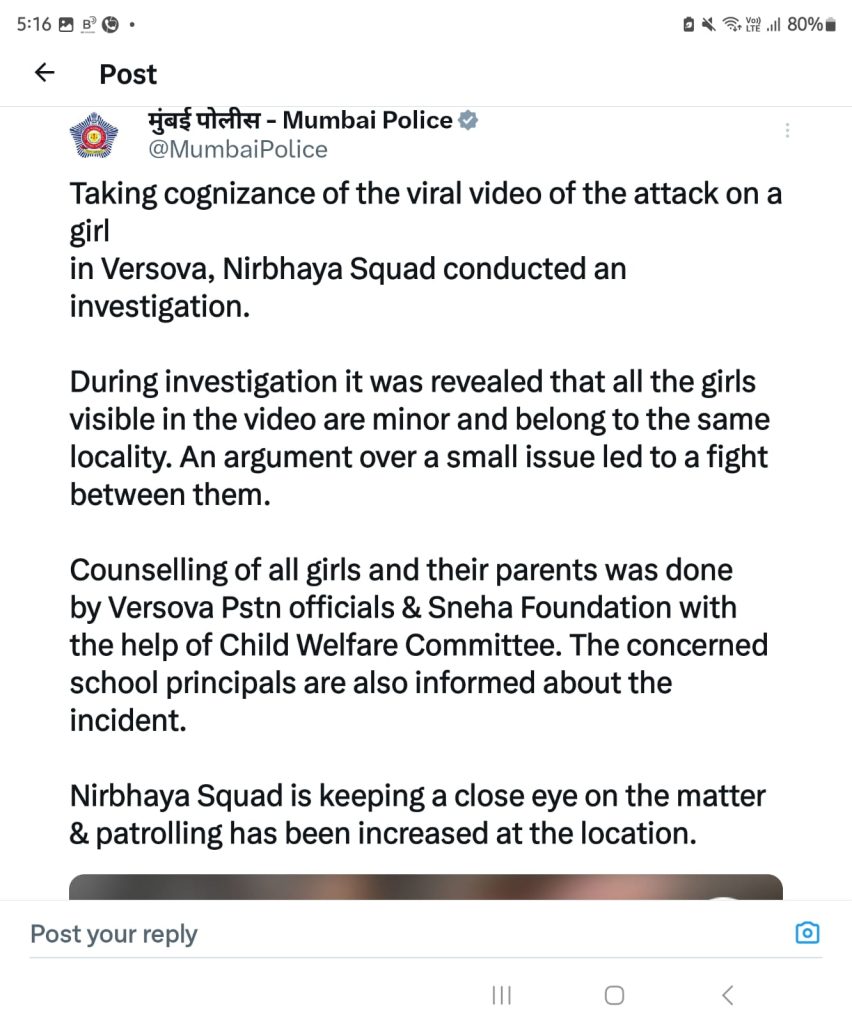Tap the battery 80% indicator
Screen dimensions: 852x1024
[x=810, y=24]
